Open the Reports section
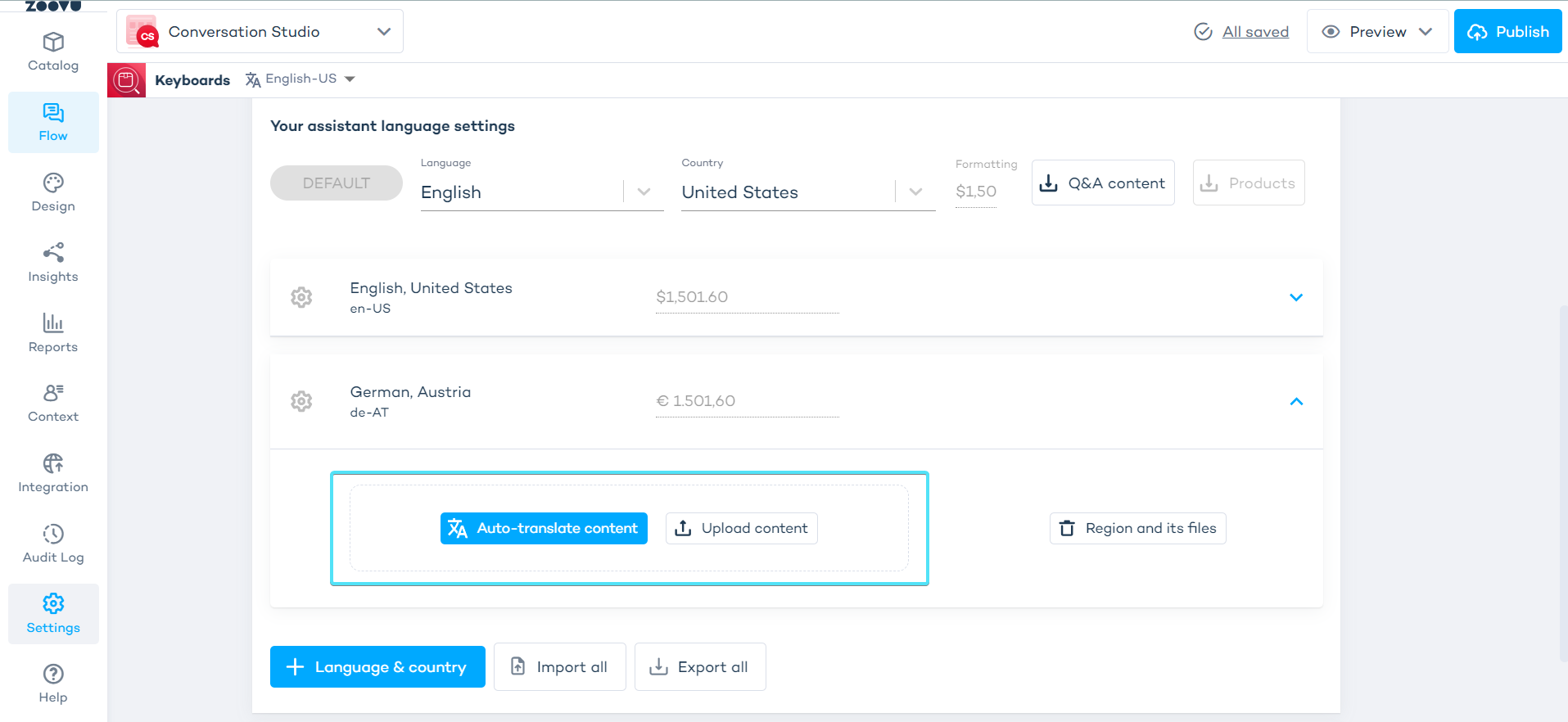This screenshot has width=1568, height=722. click(53, 333)
